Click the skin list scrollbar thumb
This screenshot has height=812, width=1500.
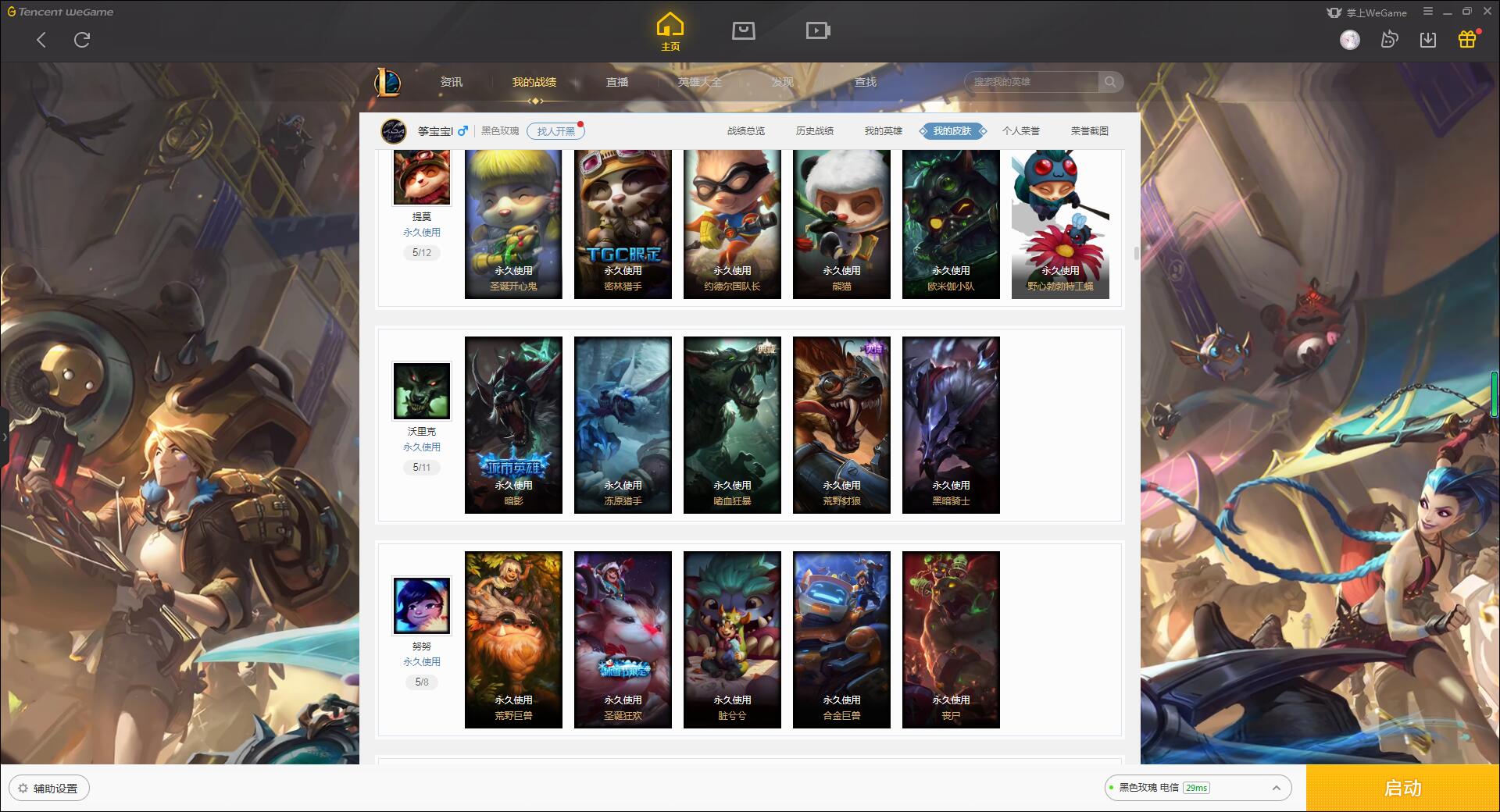tap(1136, 254)
